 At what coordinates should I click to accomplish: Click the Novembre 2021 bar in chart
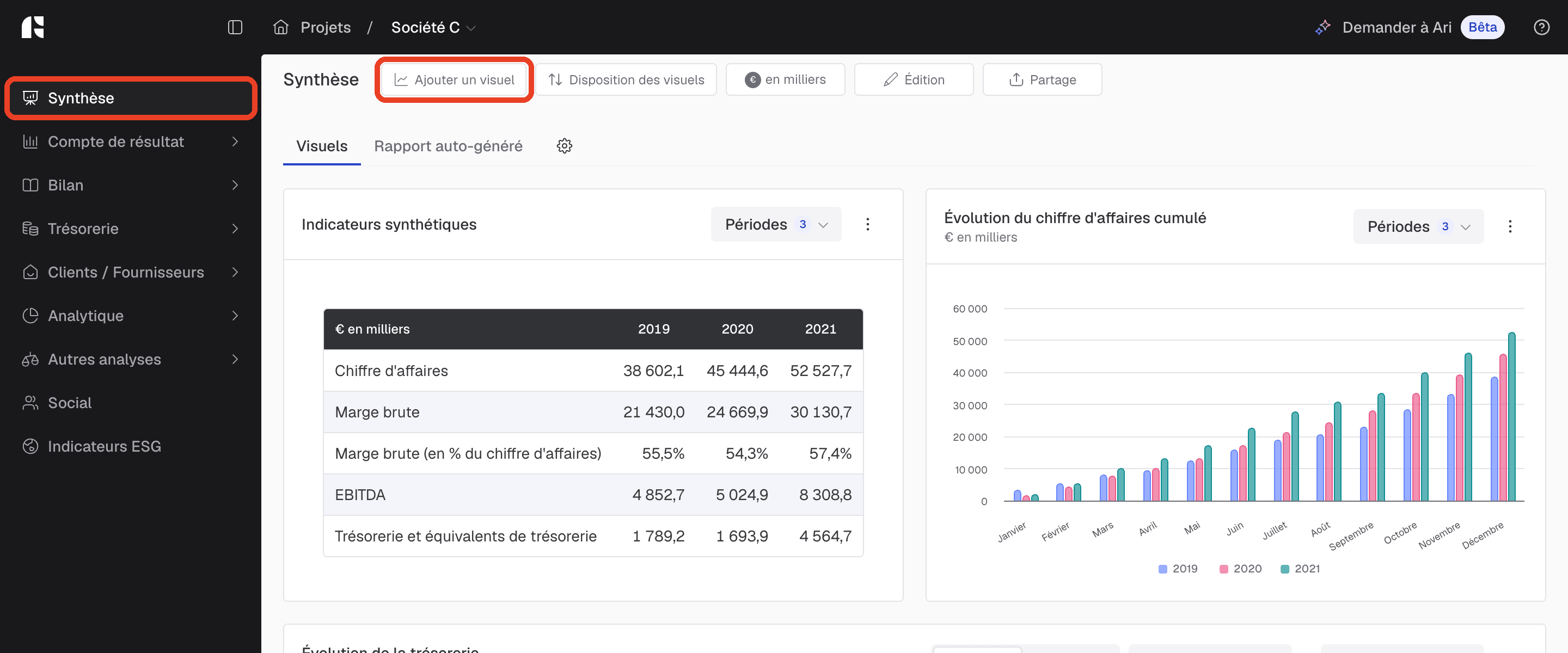pyautogui.click(x=1468, y=427)
